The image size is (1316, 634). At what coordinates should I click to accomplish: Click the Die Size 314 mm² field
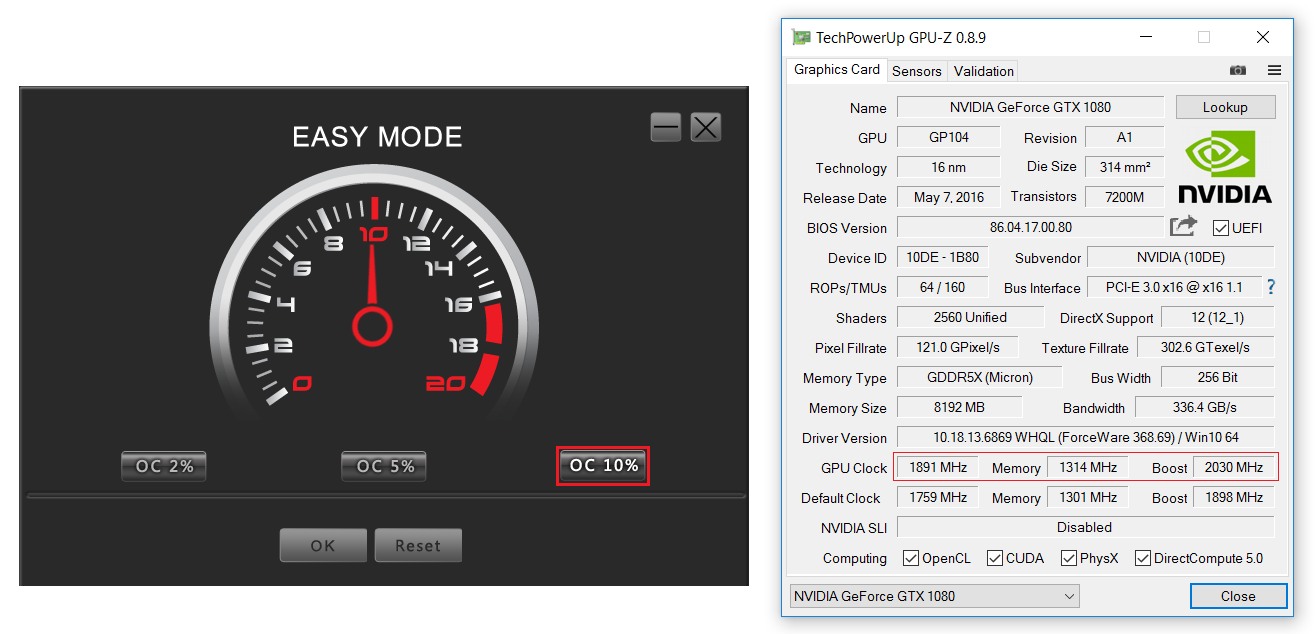click(x=1125, y=167)
